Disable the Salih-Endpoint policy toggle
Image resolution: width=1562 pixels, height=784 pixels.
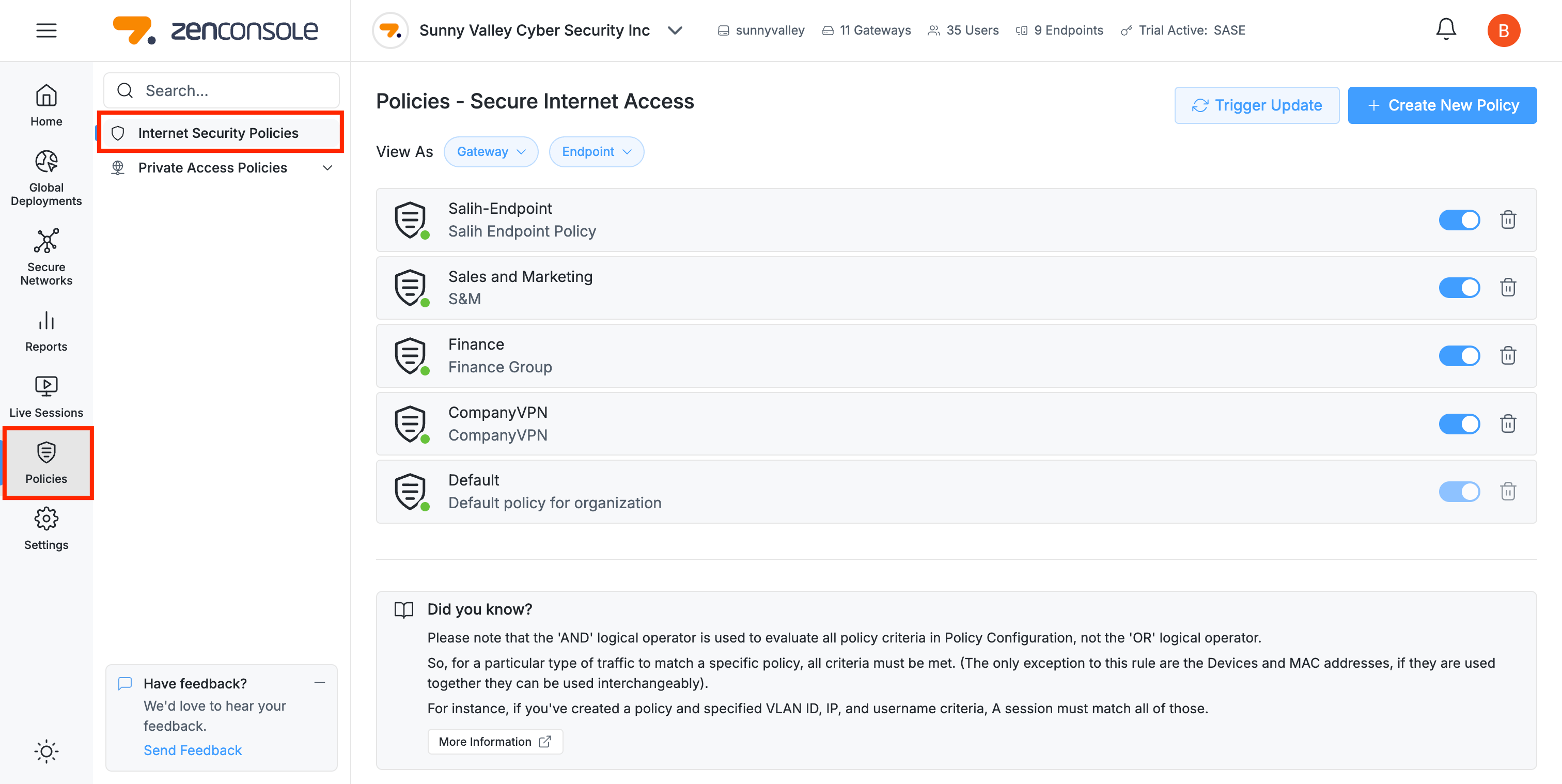pos(1459,219)
